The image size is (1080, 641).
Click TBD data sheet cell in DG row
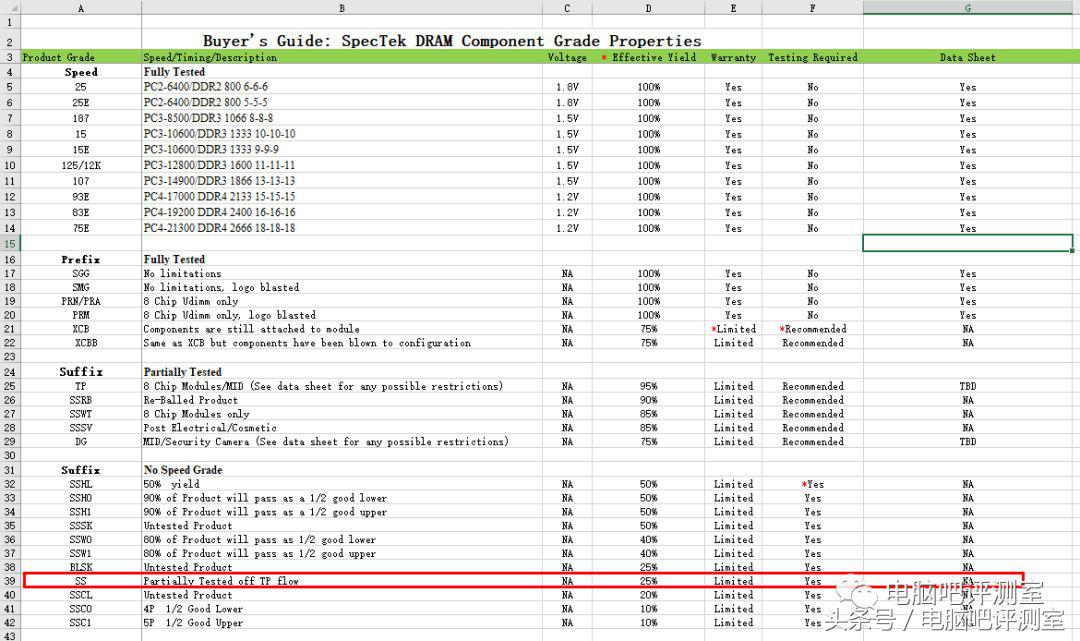click(968, 441)
